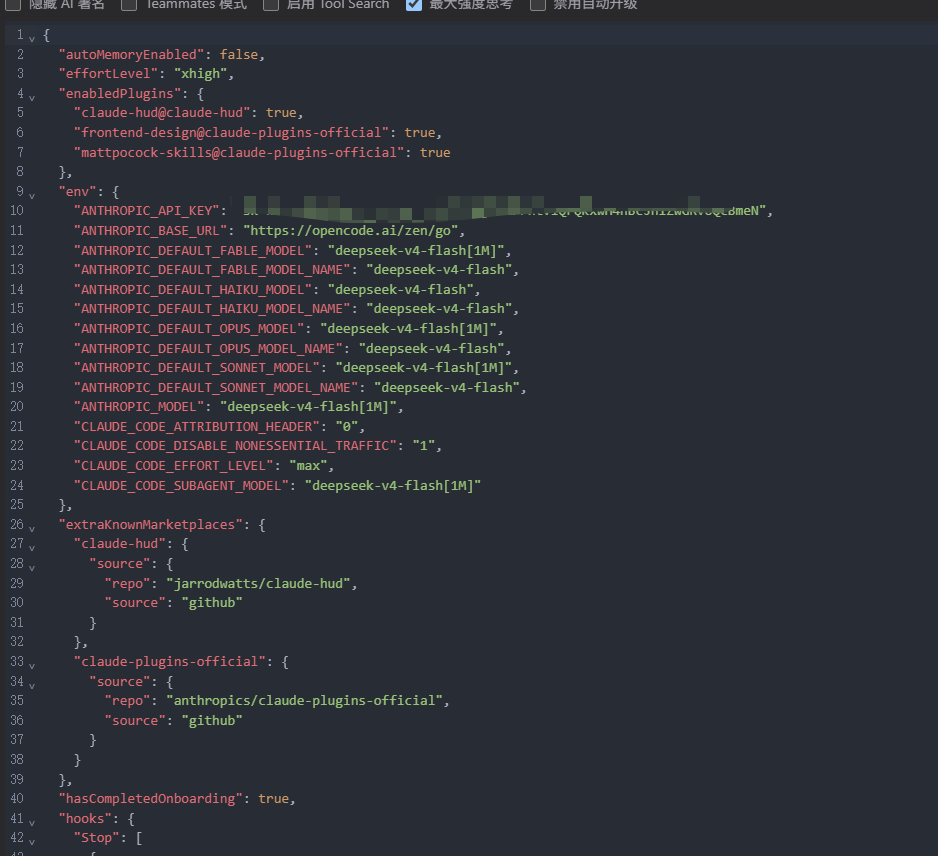Image resolution: width=938 pixels, height=856 pixels.
Task: Click the CLAUDE_CODE_EFFORT_LEVEL key
Action: (x=173, y=465)
